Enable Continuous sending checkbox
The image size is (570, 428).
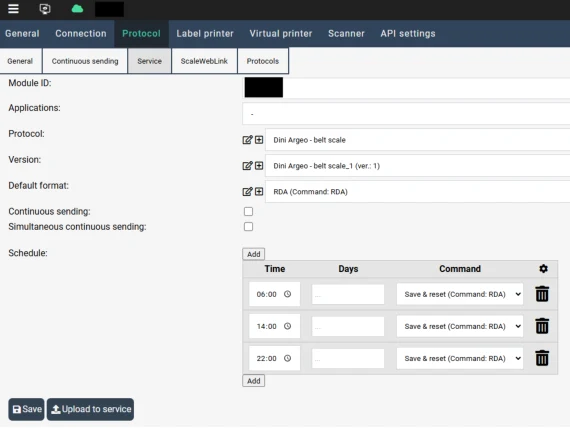[x=248, y=211]
